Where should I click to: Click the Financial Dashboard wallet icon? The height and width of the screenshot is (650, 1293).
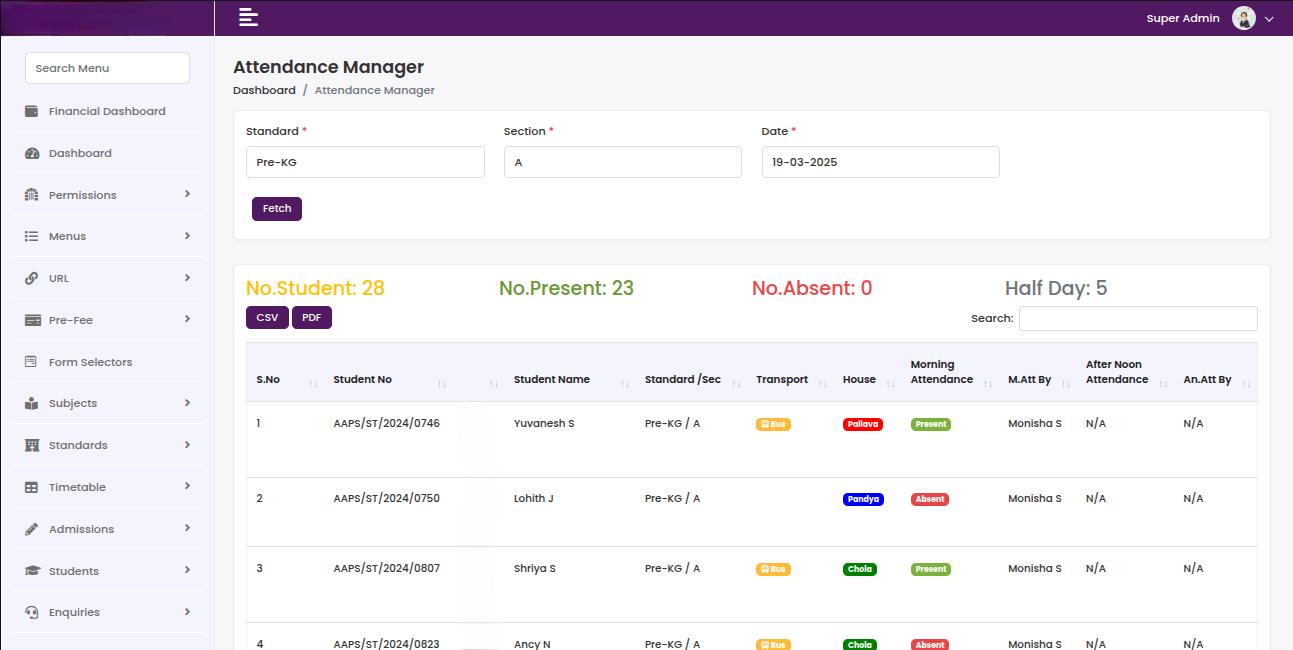(x=31, y=111)
